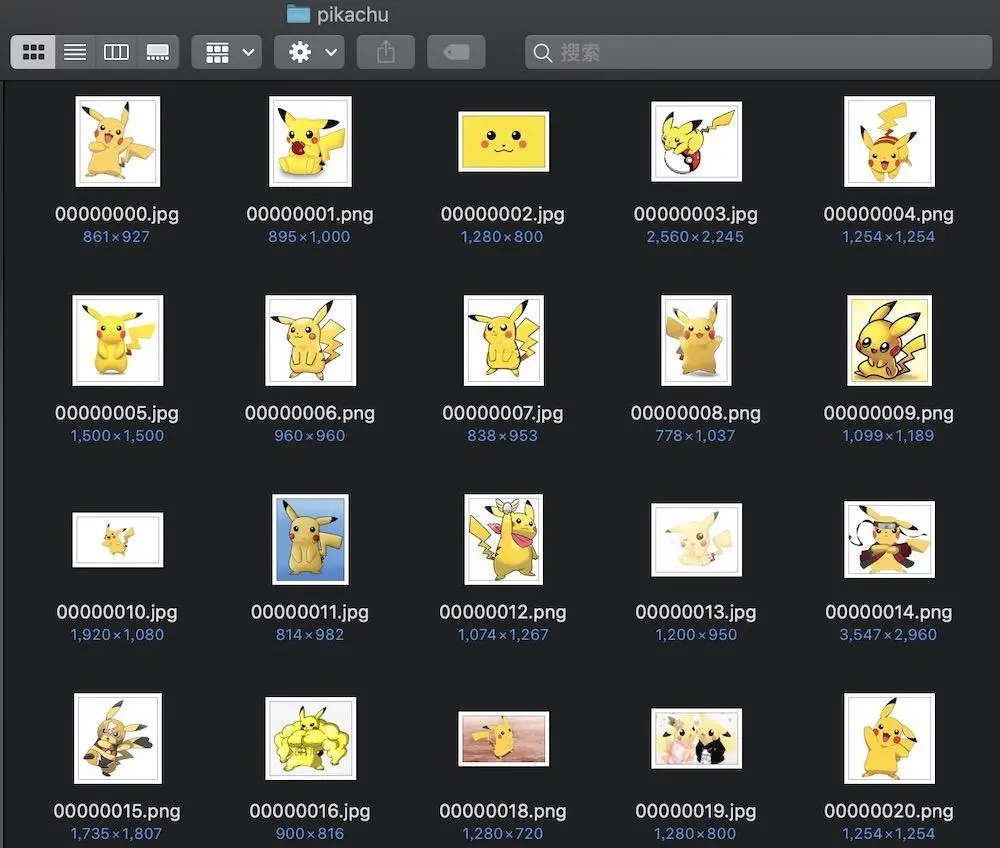Click dimensions text 778×1,037
Image resolution: width=1000 pixels, height=848 pixels.
(695, 435)
